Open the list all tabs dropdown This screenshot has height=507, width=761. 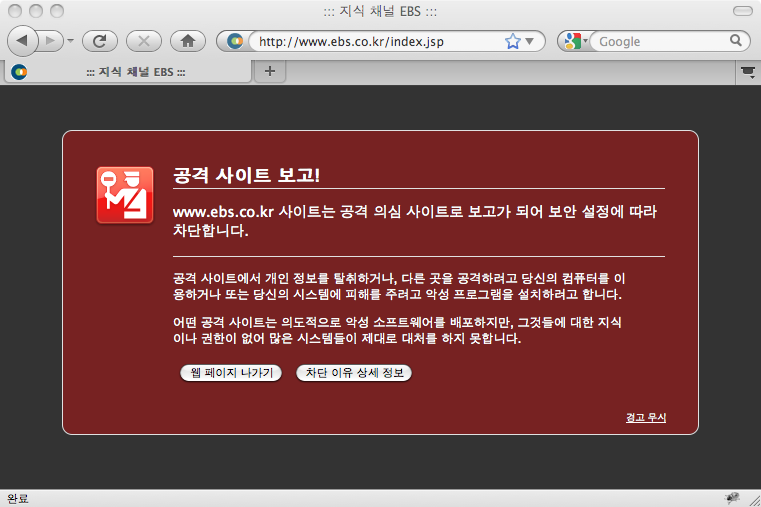coord(748,73)
